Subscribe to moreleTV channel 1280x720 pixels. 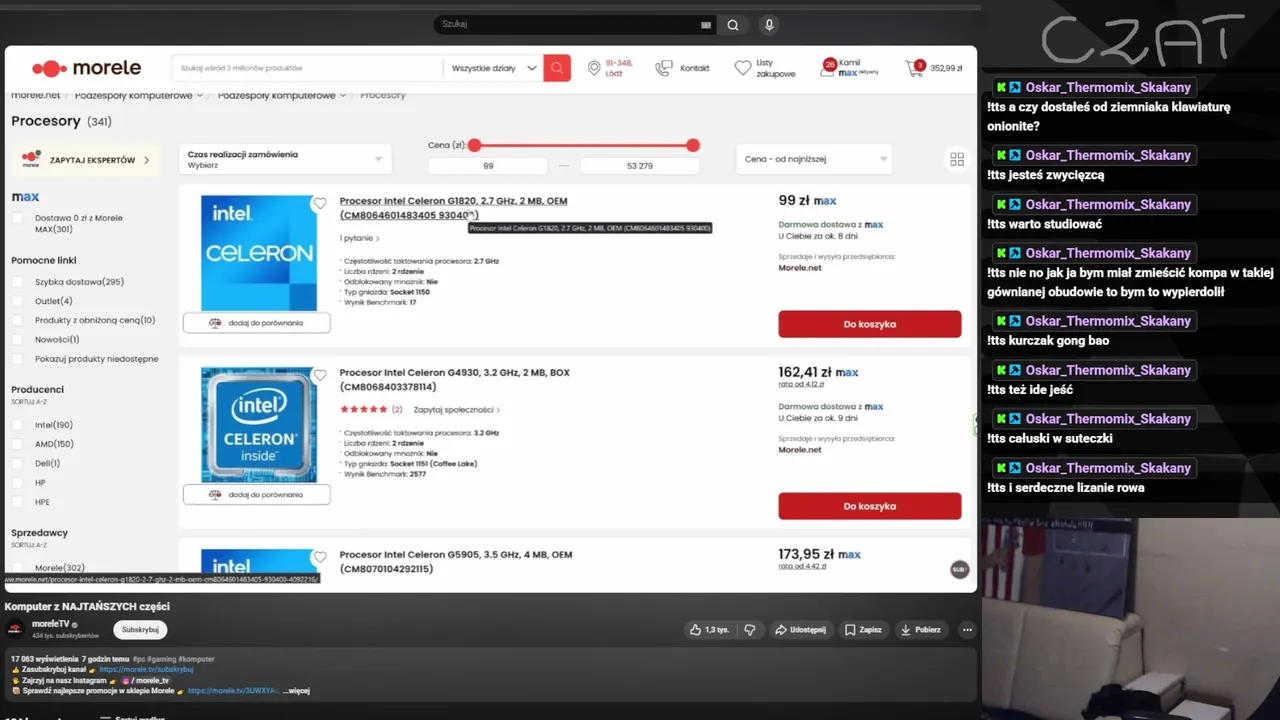pos(140,630)
